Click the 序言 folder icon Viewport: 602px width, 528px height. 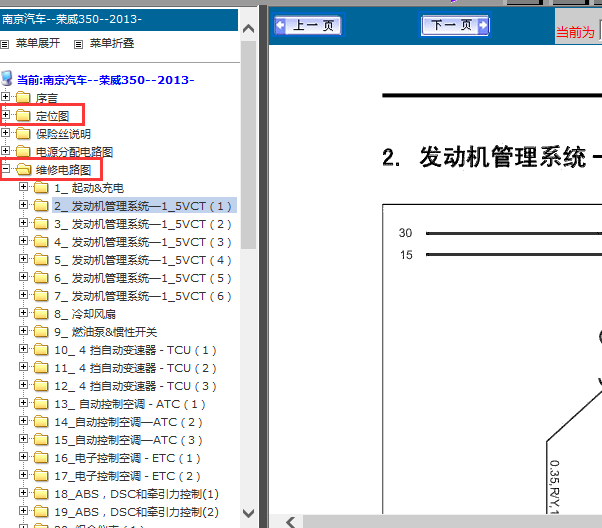23,97
